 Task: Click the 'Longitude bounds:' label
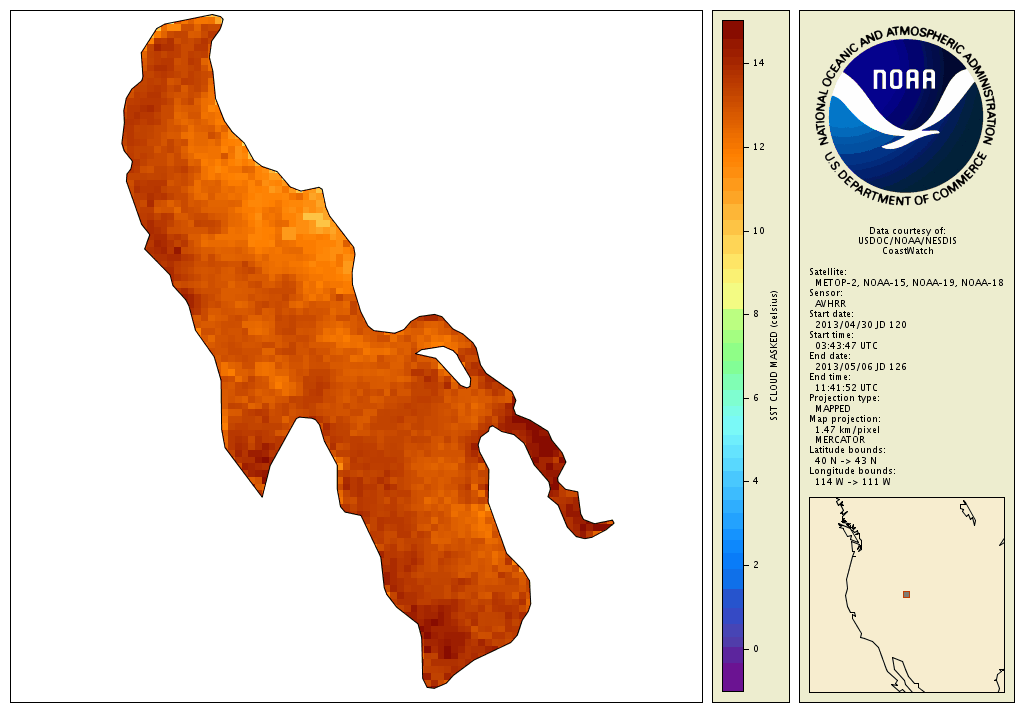click(852, 471)
